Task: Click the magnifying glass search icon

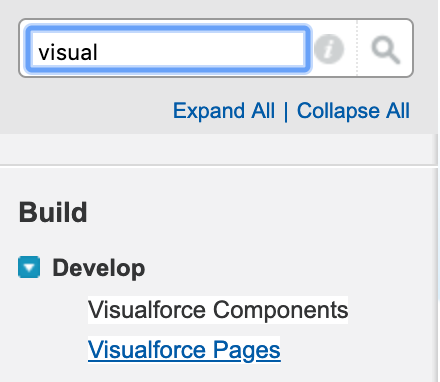Action: click(x=386, y=50)
